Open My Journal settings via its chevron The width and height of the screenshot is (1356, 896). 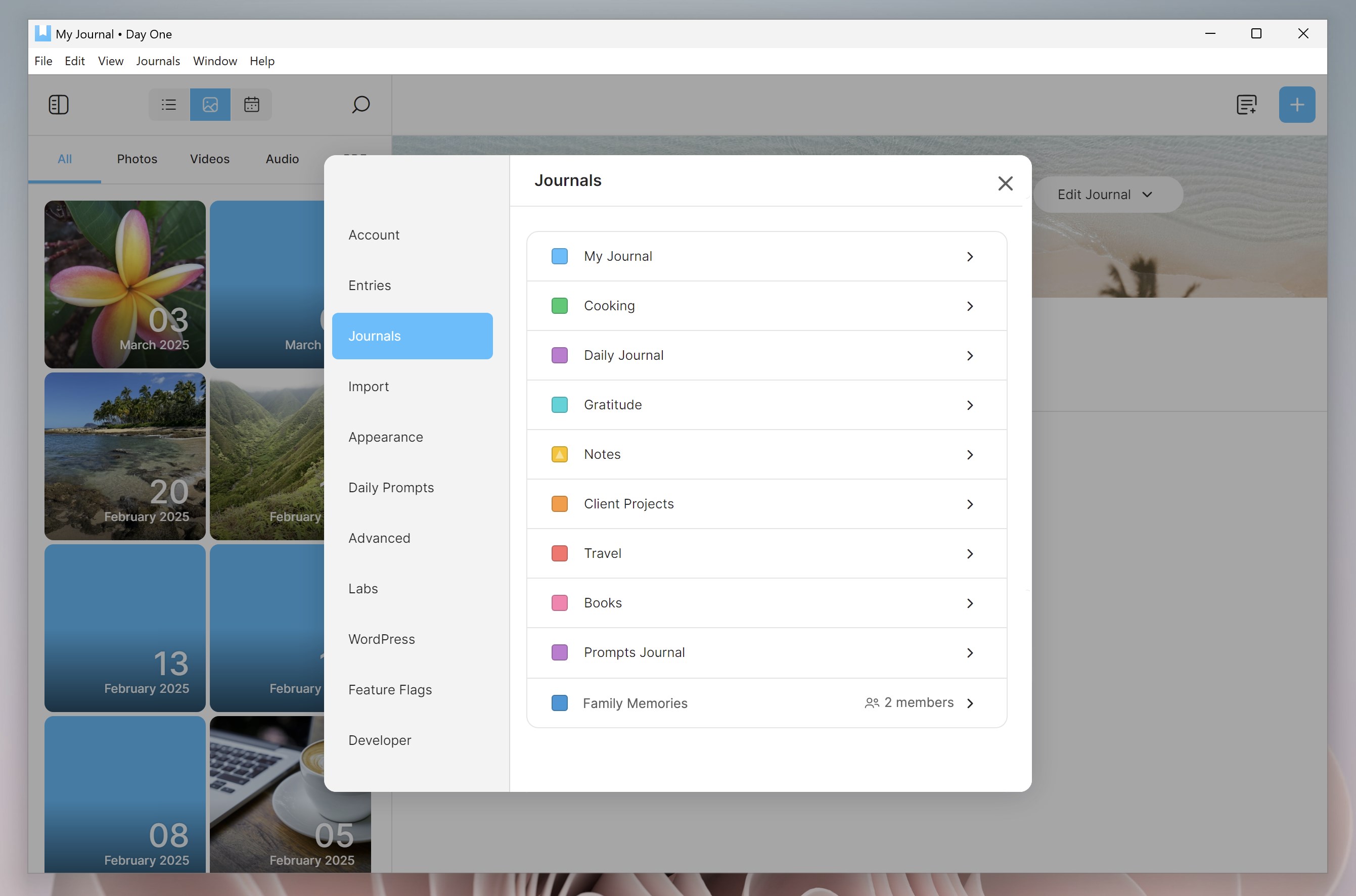tap(970, 257)
